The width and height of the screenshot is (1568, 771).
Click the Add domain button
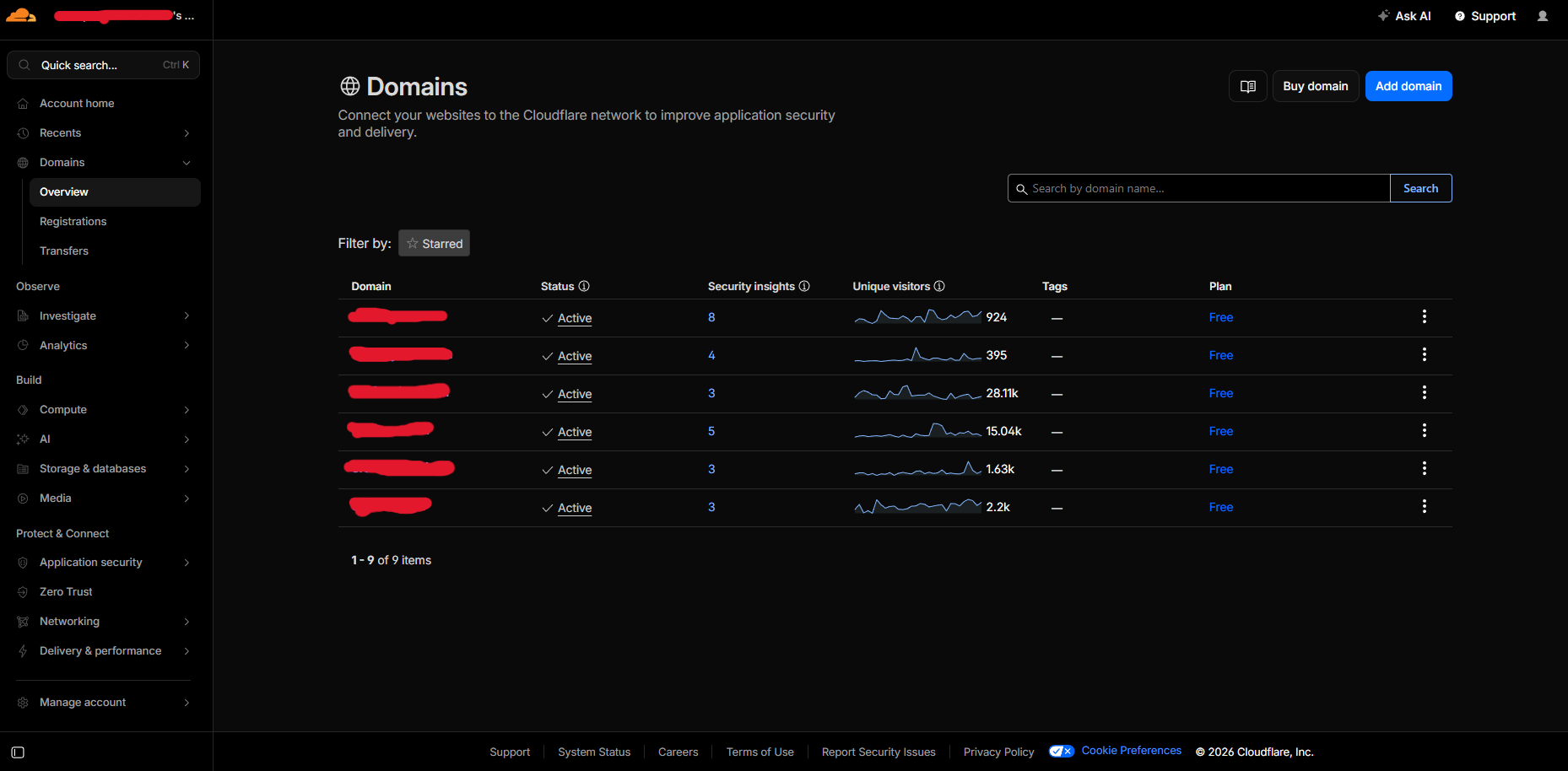pos(1408,86)
